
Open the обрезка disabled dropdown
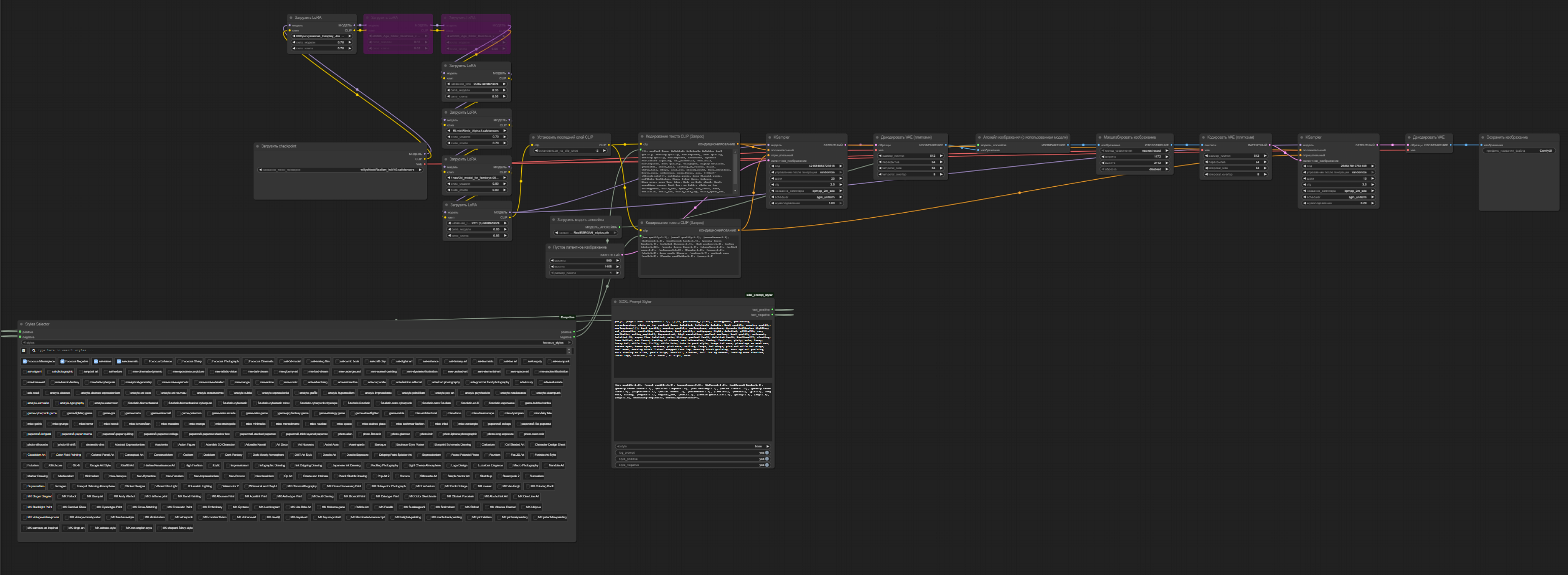pos(1135,169)
